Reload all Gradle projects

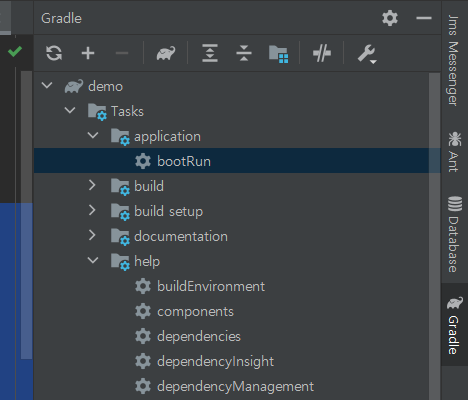54,53
